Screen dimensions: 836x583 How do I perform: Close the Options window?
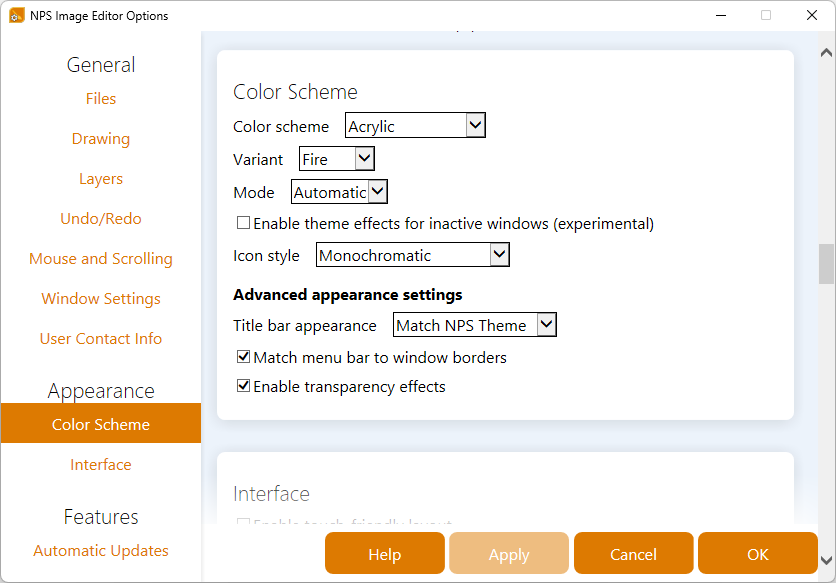tap(811, 15)
